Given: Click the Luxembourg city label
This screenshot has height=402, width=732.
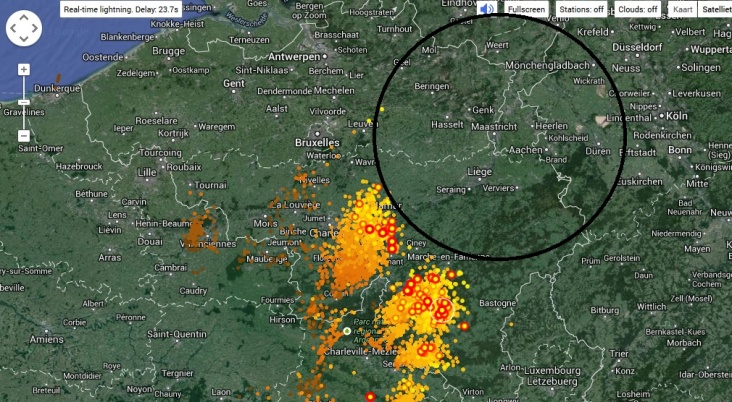Looking at the screenshot, I should coord(554,371).
